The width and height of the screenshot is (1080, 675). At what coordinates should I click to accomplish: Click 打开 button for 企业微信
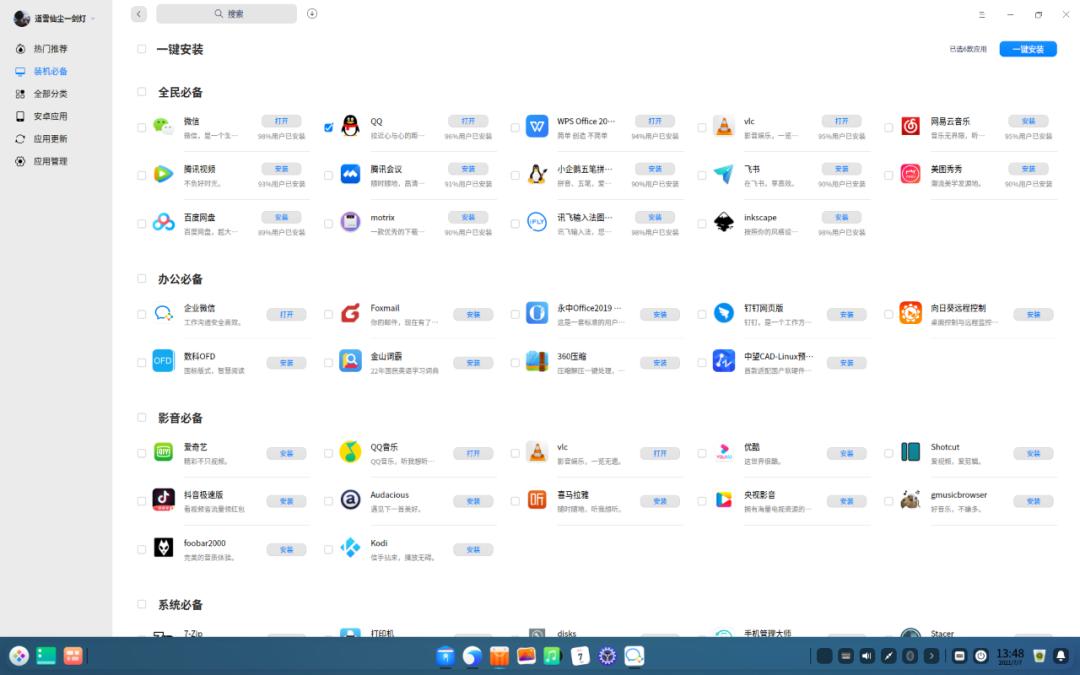pos(287,315)
